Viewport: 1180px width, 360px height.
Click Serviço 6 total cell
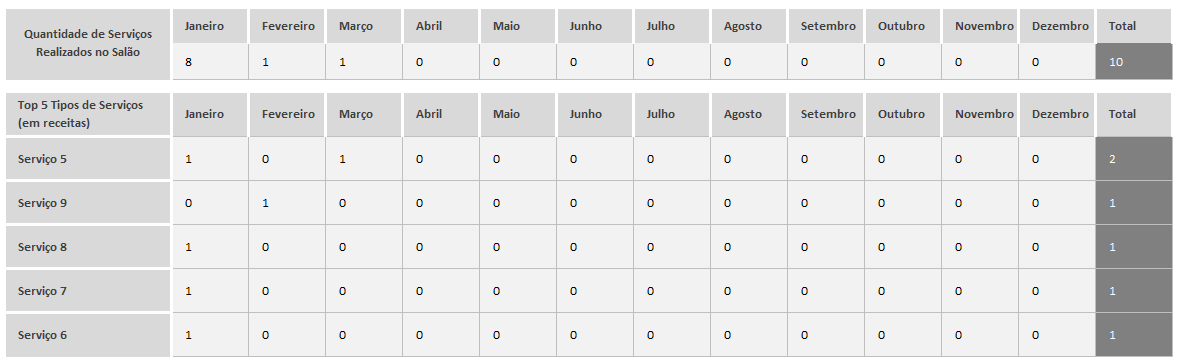[x=1133, y=334]
